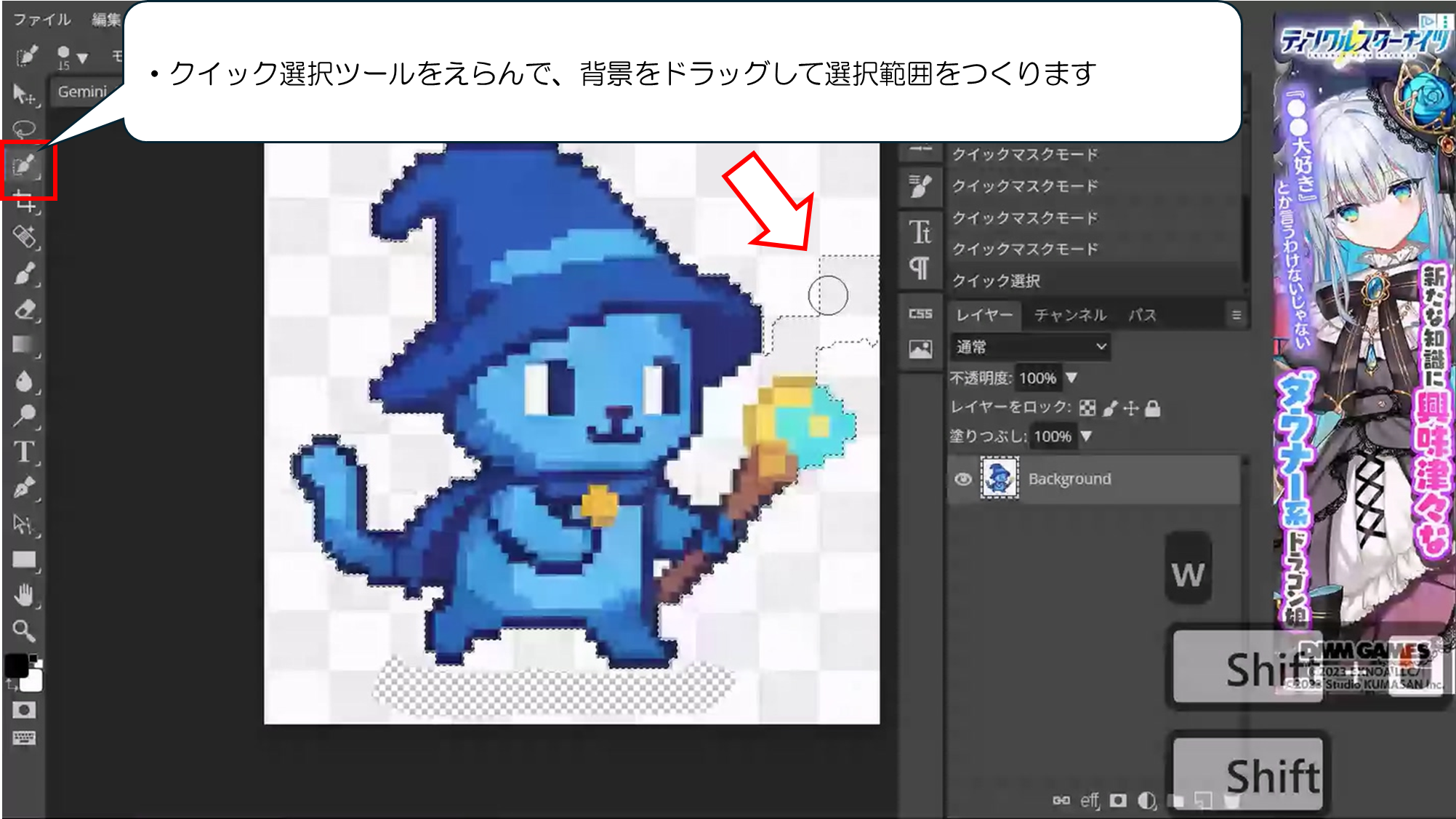Switch to the チャンネル tab
Image resolution: width=1456 pixels, height=819 pixels.
click(x=1070, y=315)
